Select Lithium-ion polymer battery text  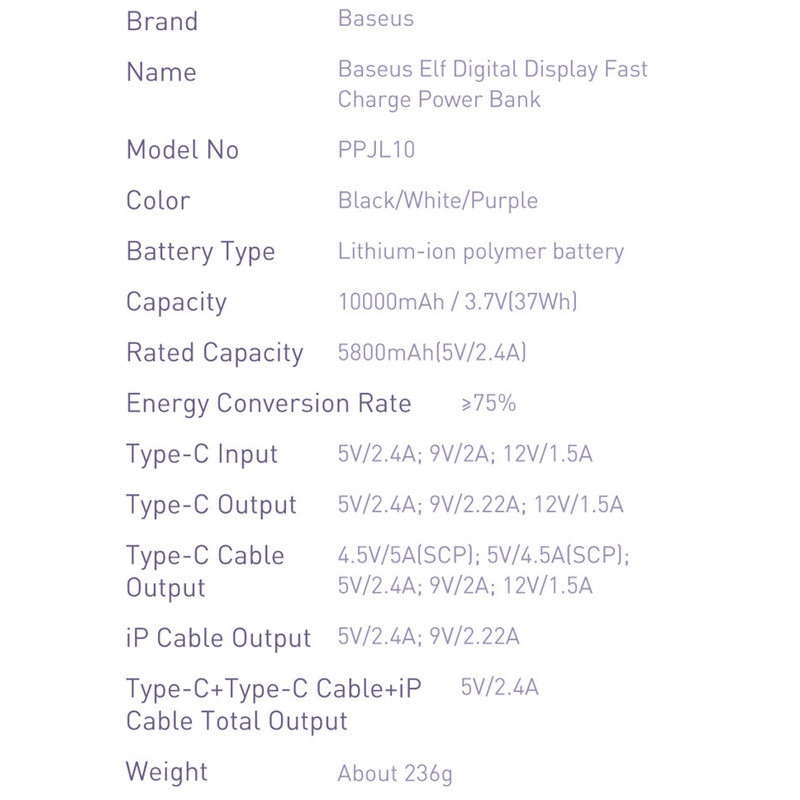[481, 252]
